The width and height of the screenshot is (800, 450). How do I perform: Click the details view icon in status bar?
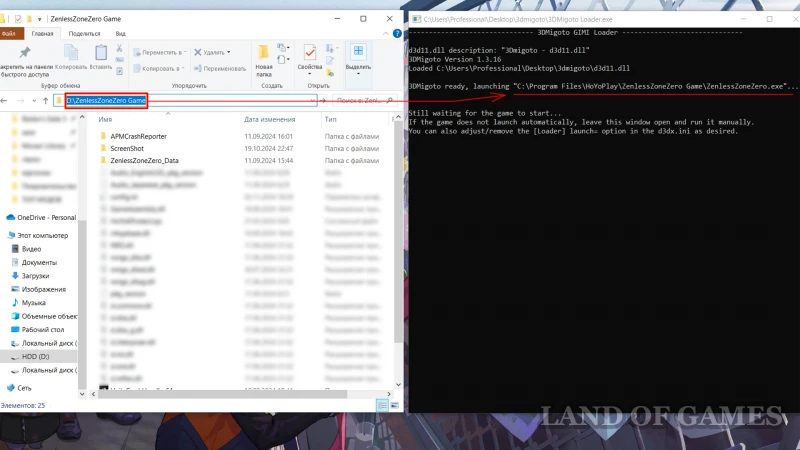coord(382,405)
